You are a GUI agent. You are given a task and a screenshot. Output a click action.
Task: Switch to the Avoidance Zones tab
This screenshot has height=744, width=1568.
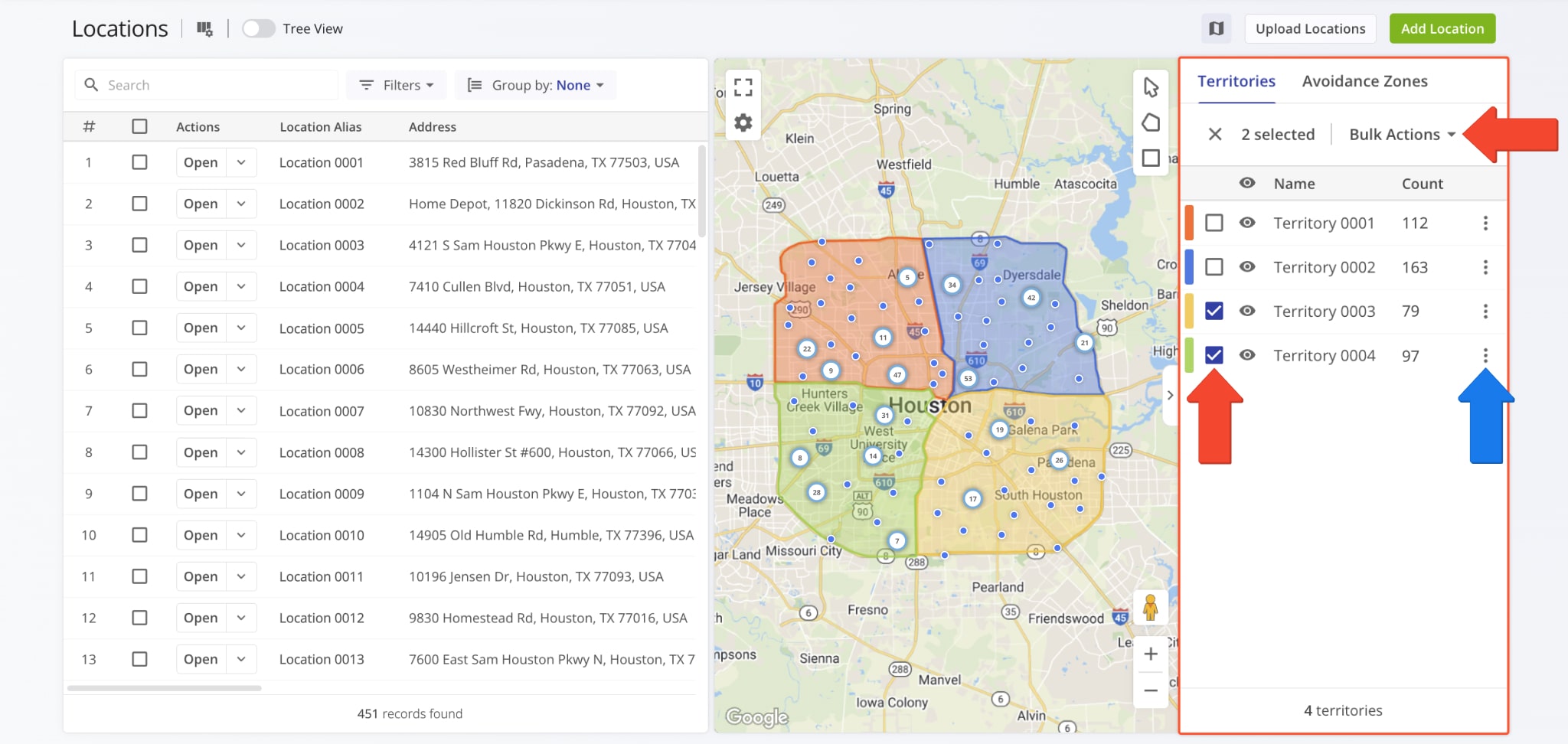(1364, 81)
